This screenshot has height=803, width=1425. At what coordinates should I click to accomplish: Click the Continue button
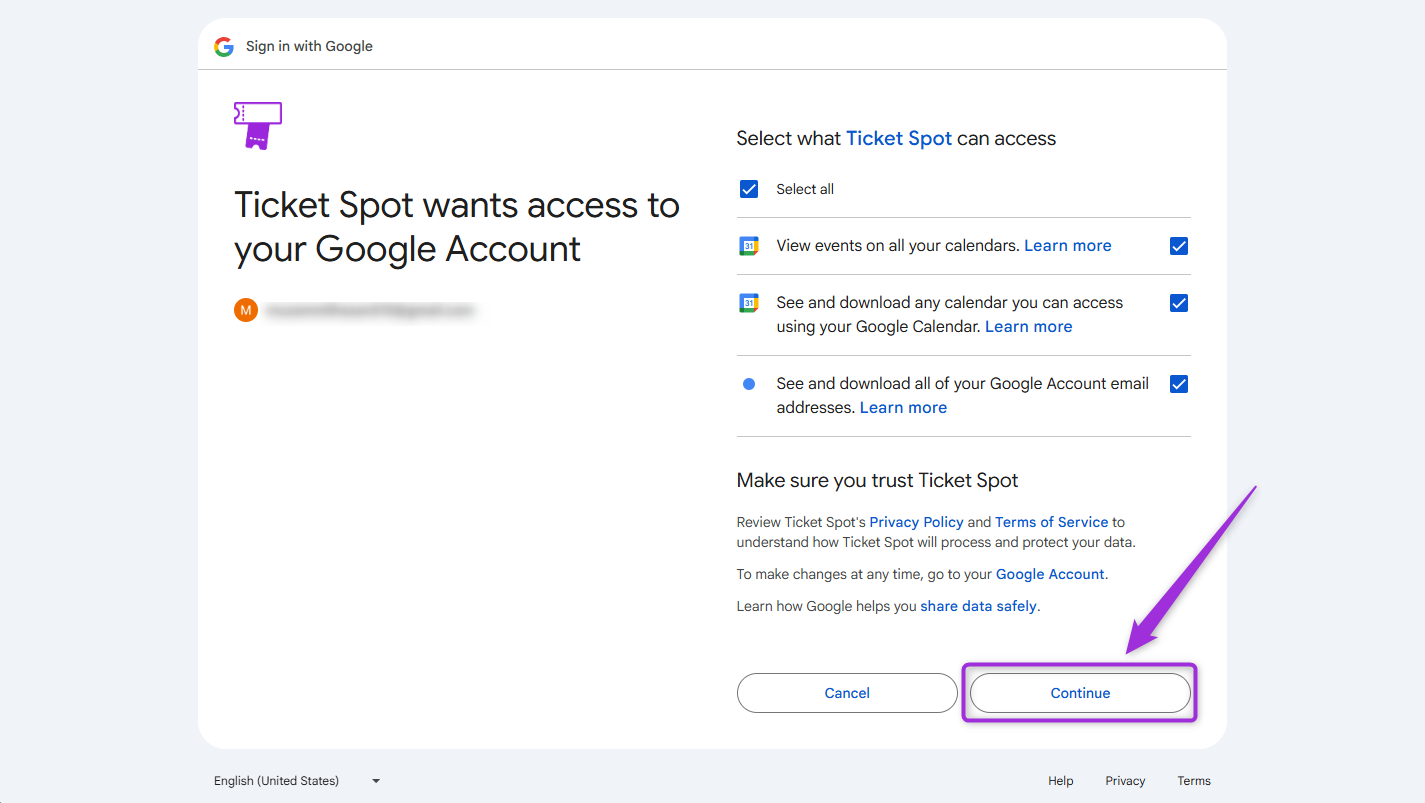(x=1080, y=693)
